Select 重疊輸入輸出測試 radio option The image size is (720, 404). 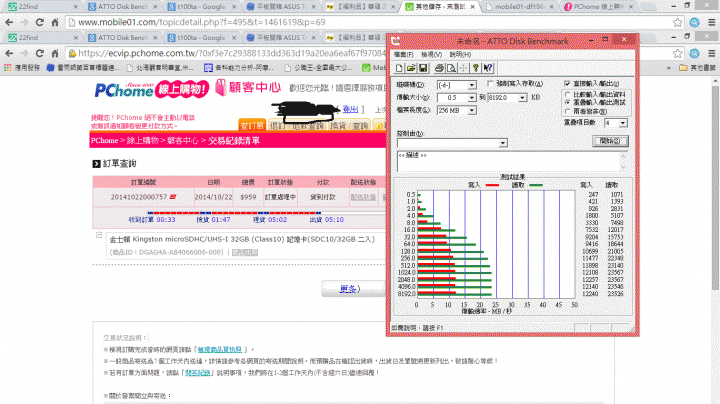pyautogui.click(x=568, y=102)
